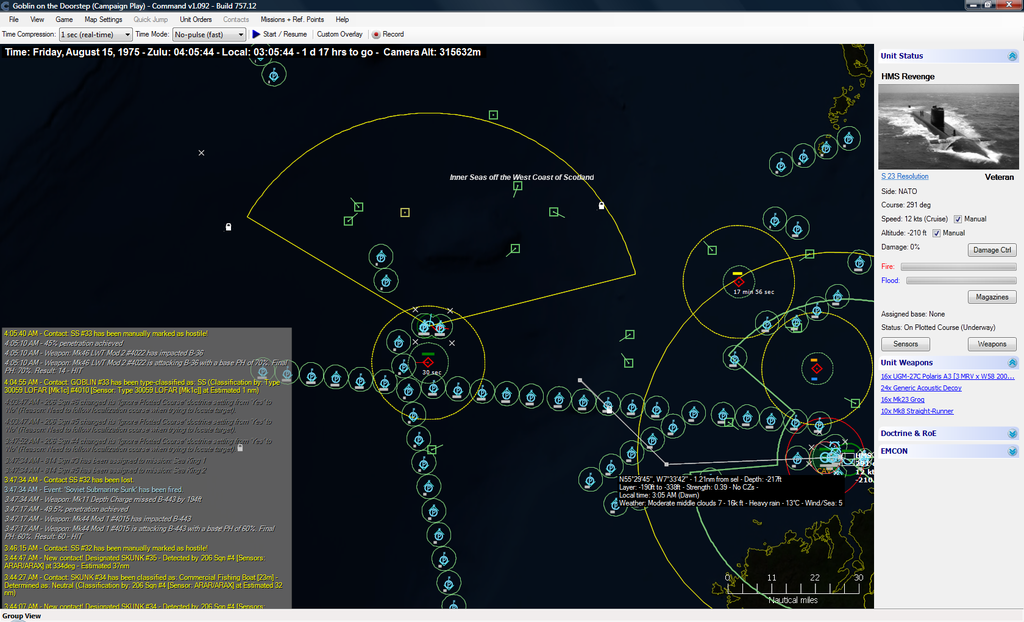Click the white lock marker at sector's left corner

[x=229, y=227]
